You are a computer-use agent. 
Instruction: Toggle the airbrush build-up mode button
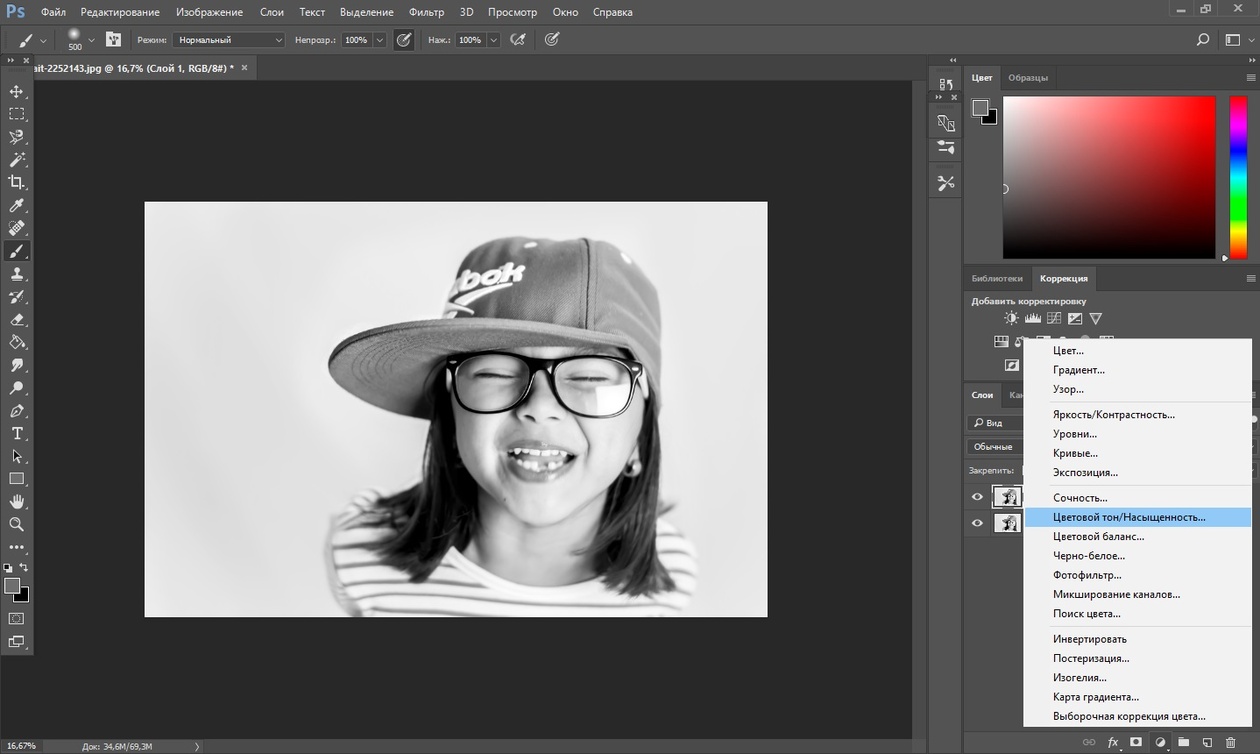click(x=518, y=40)
